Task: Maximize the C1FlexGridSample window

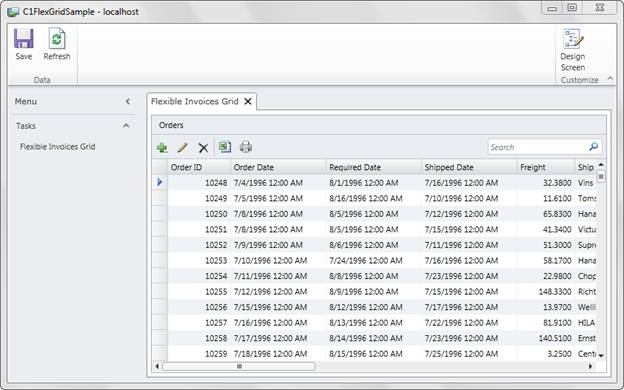Action: click(x=572, y=8)
